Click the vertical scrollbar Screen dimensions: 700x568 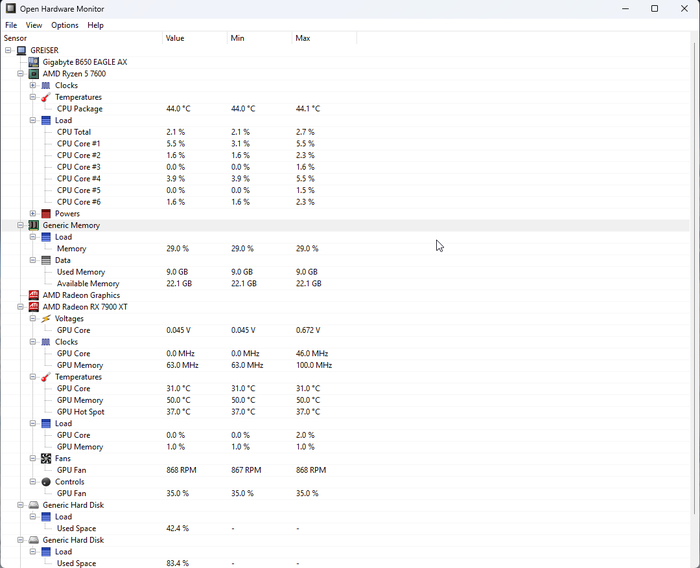pyautogui.click(x=695, y=278)
